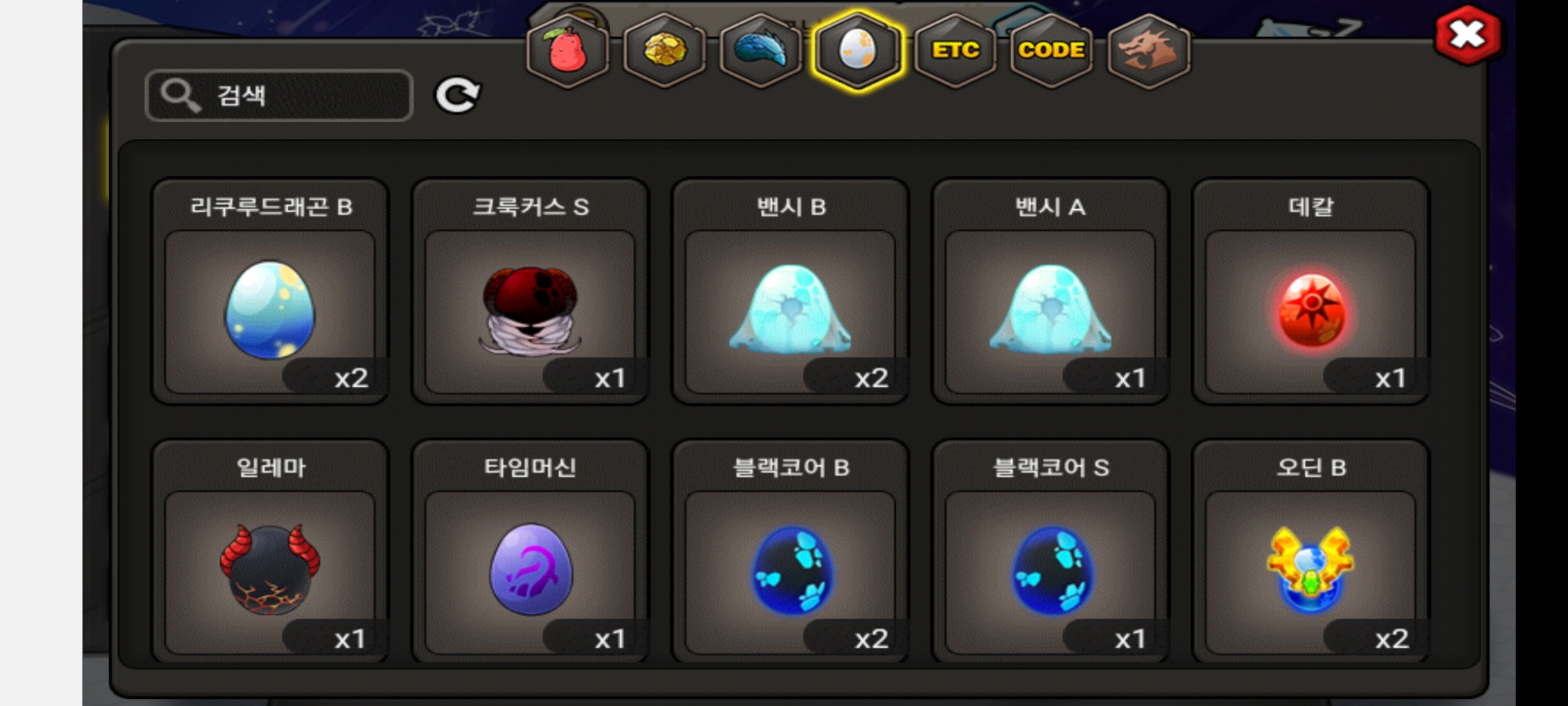This screenshot has height=706, width=1568.
Task: Switch to the ETC tab
Action: [x=955, y=51]
